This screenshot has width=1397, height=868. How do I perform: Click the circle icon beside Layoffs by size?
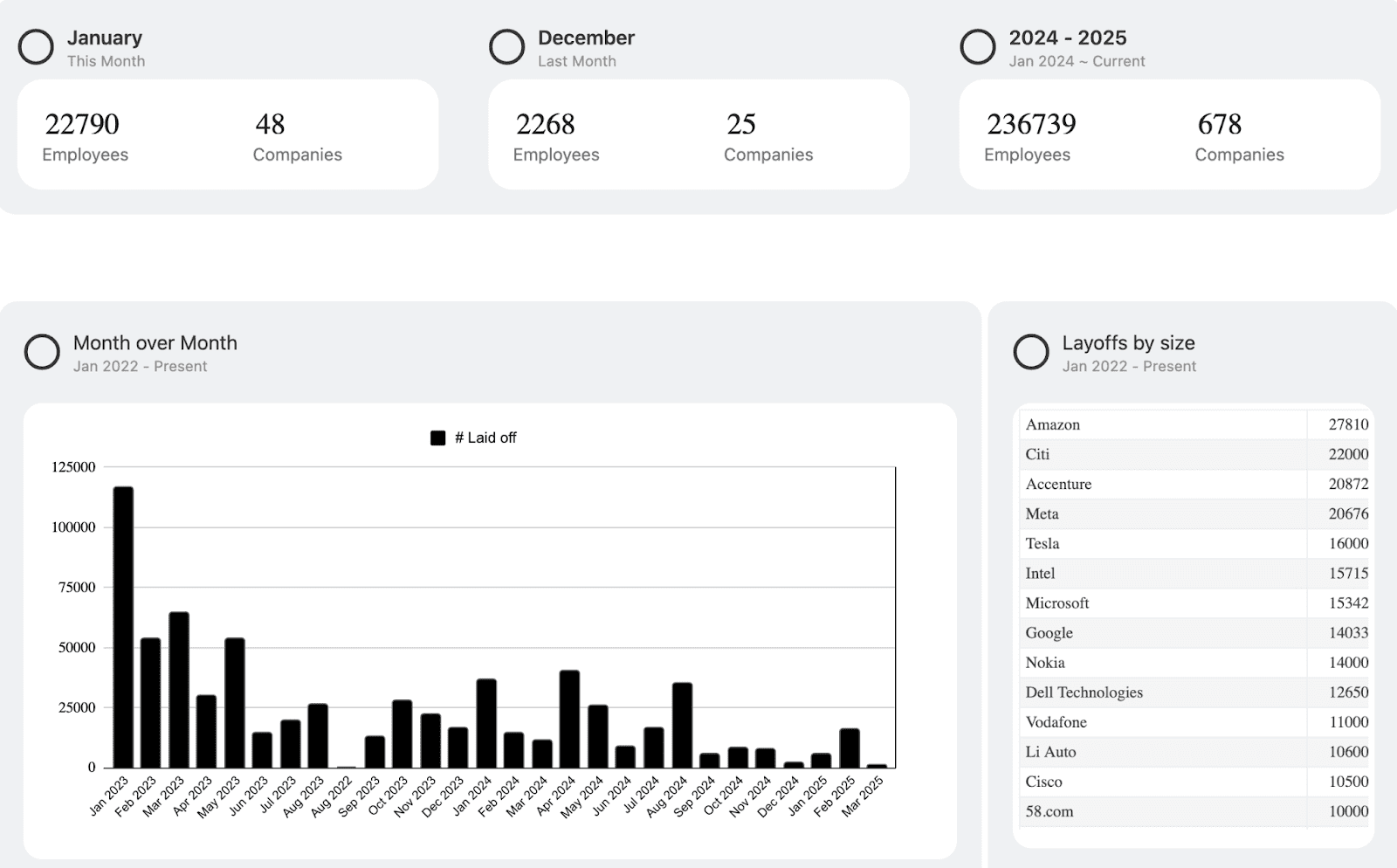tap(1031, 353)
